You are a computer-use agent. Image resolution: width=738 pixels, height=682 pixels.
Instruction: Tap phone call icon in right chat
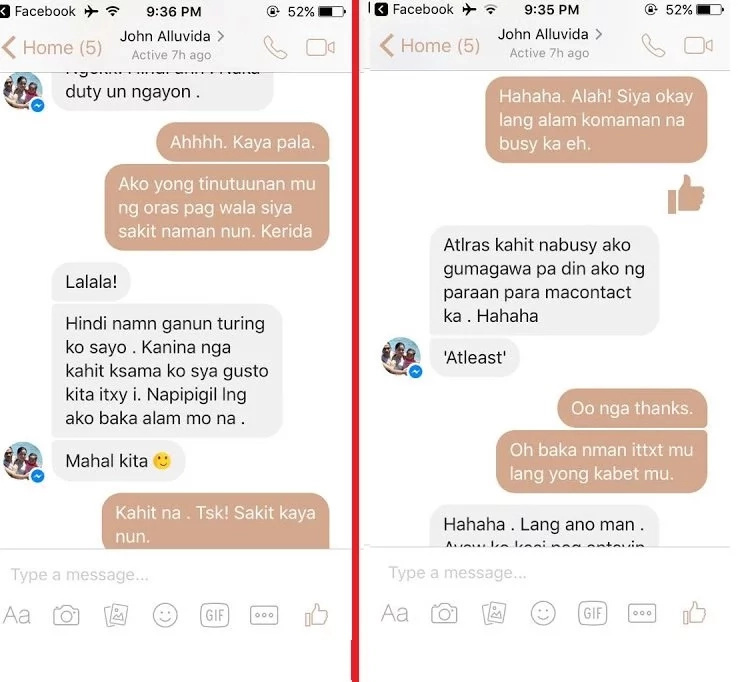(653, 46)
